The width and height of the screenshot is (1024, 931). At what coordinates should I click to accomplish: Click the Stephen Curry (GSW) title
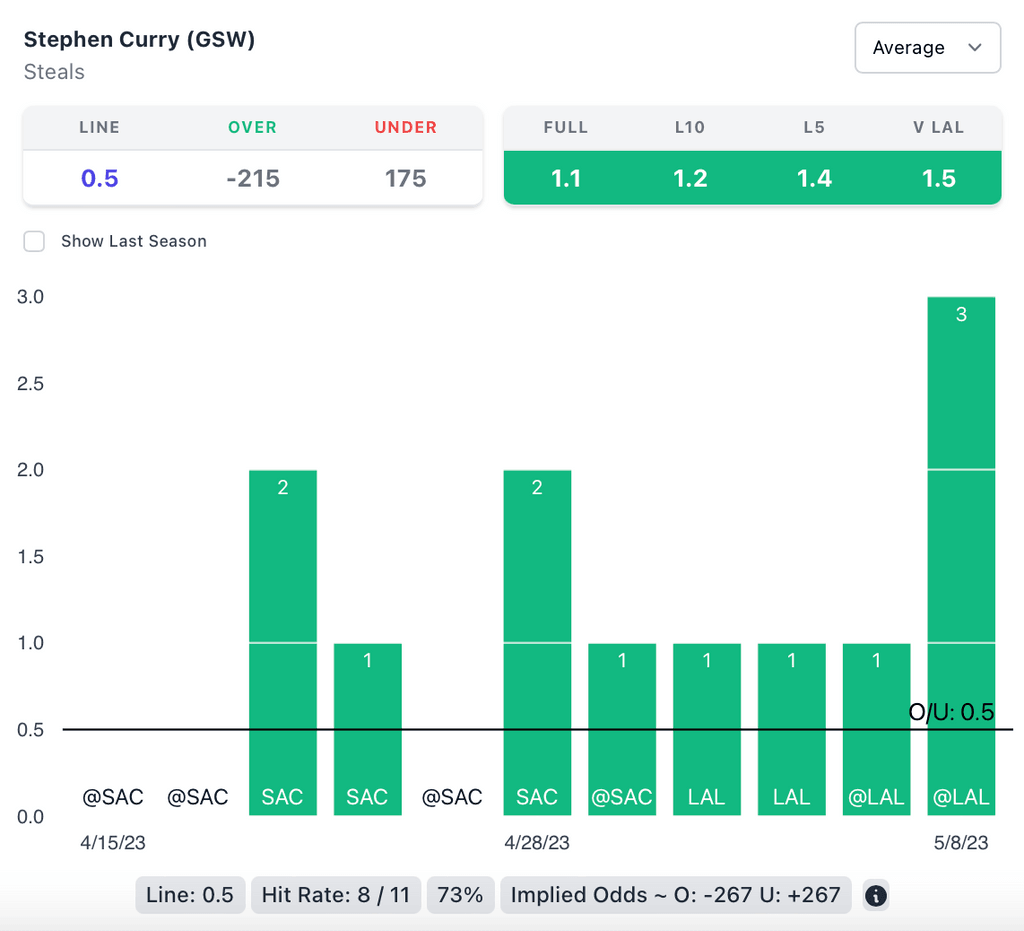click(139, 40)
